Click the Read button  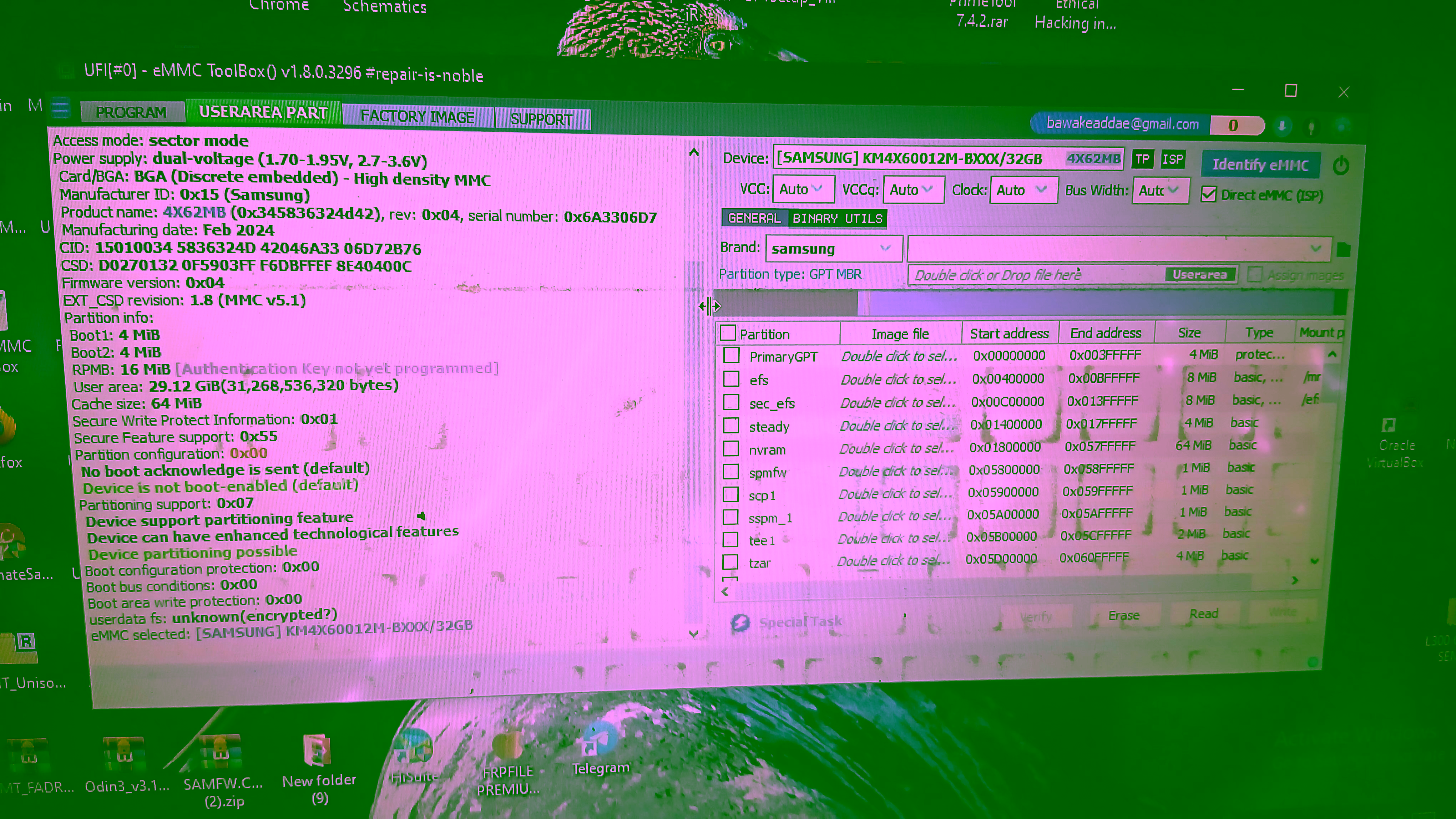coord(1203,614)
